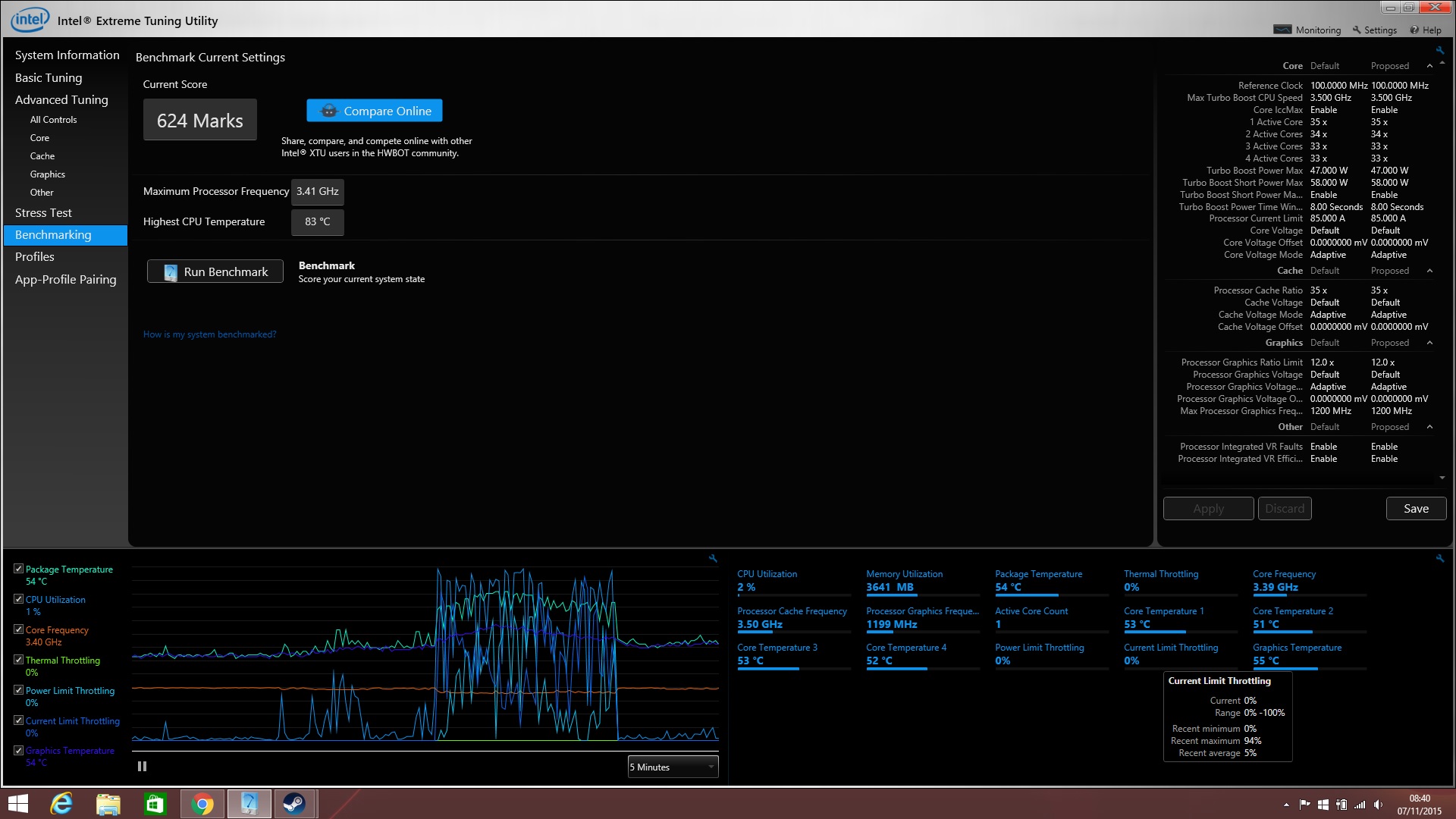Collapse the Other settings section

click(1429, 427)
